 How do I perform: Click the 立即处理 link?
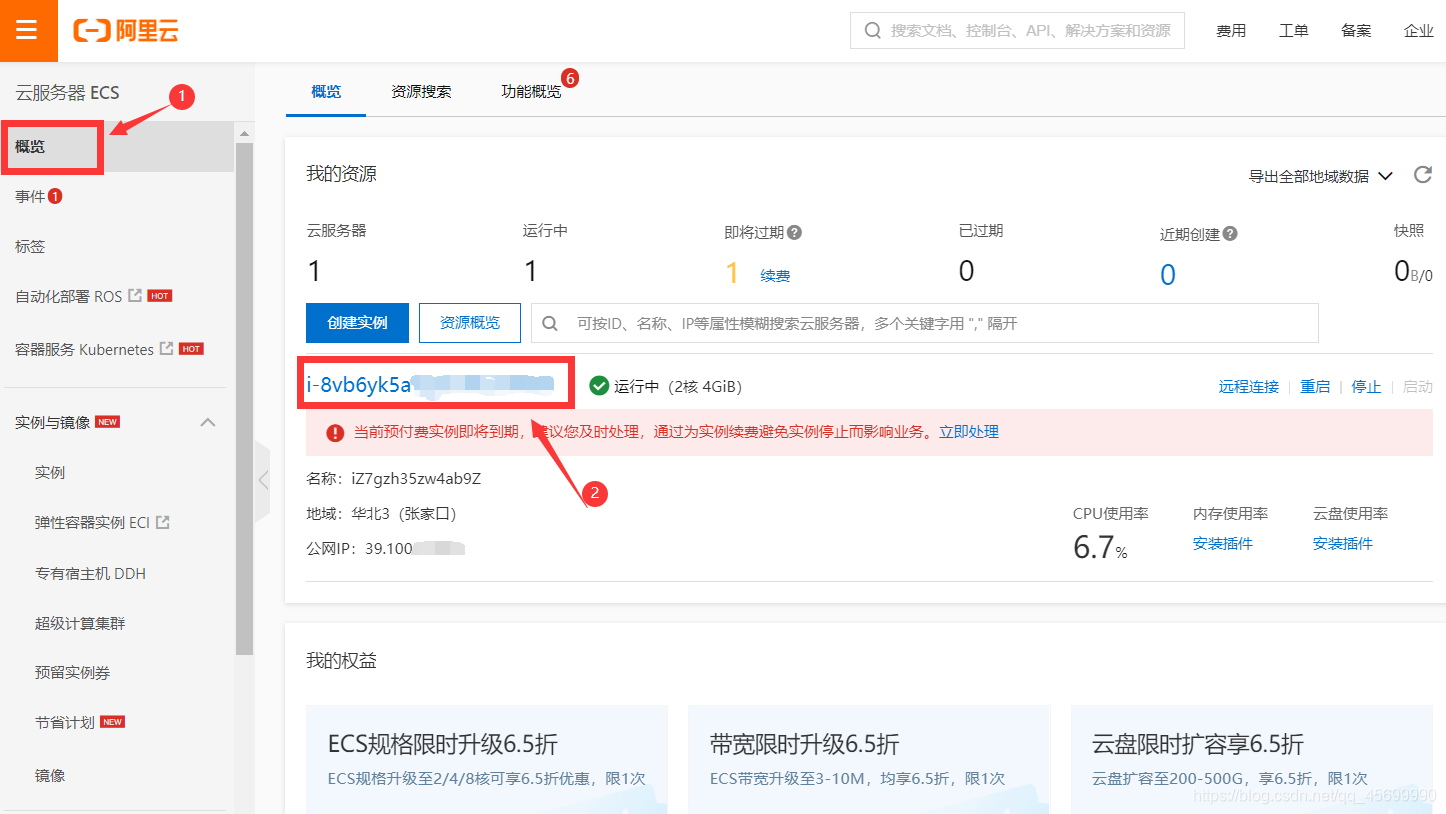click(969, 432)
